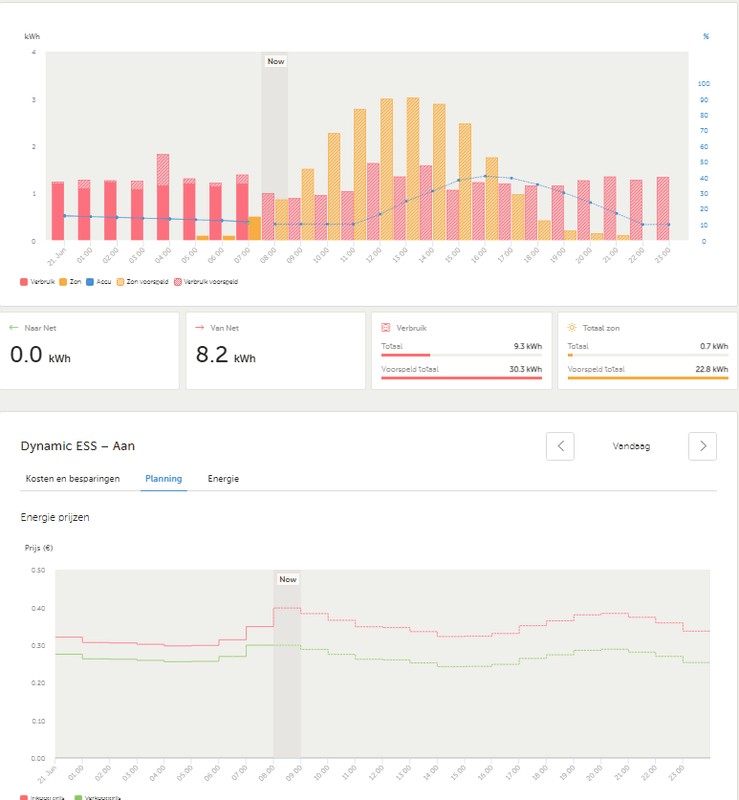
Task: Click the Totaal zon sun icon
Action: tap(572, 328)
